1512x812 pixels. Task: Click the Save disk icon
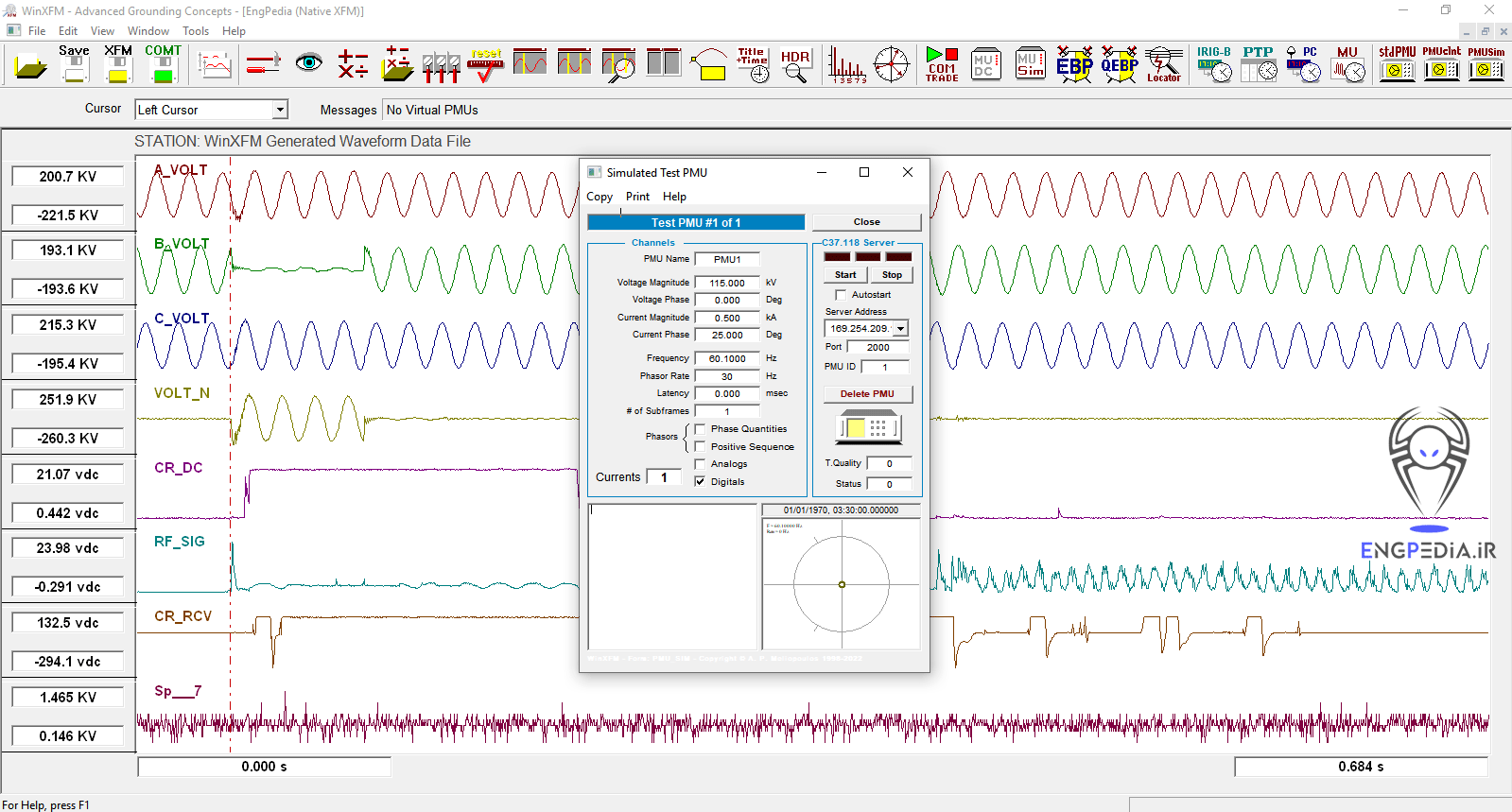tap(75, 65)
